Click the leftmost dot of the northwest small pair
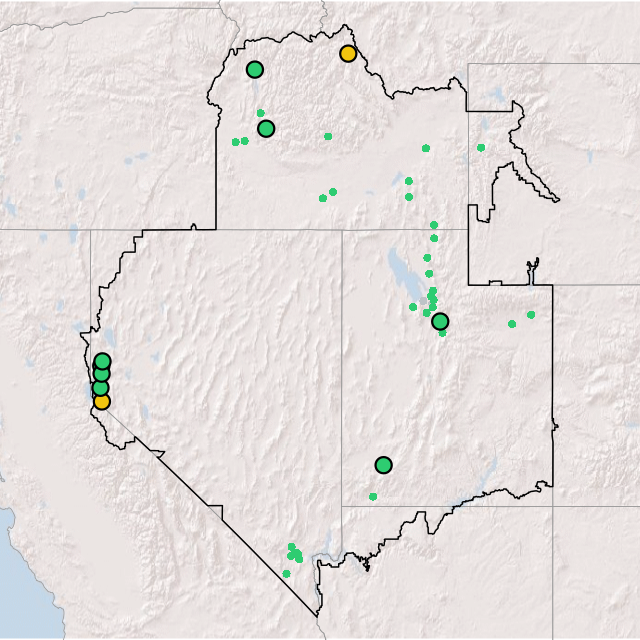Screen dimensions: 640x640 (x=235, y=142)
